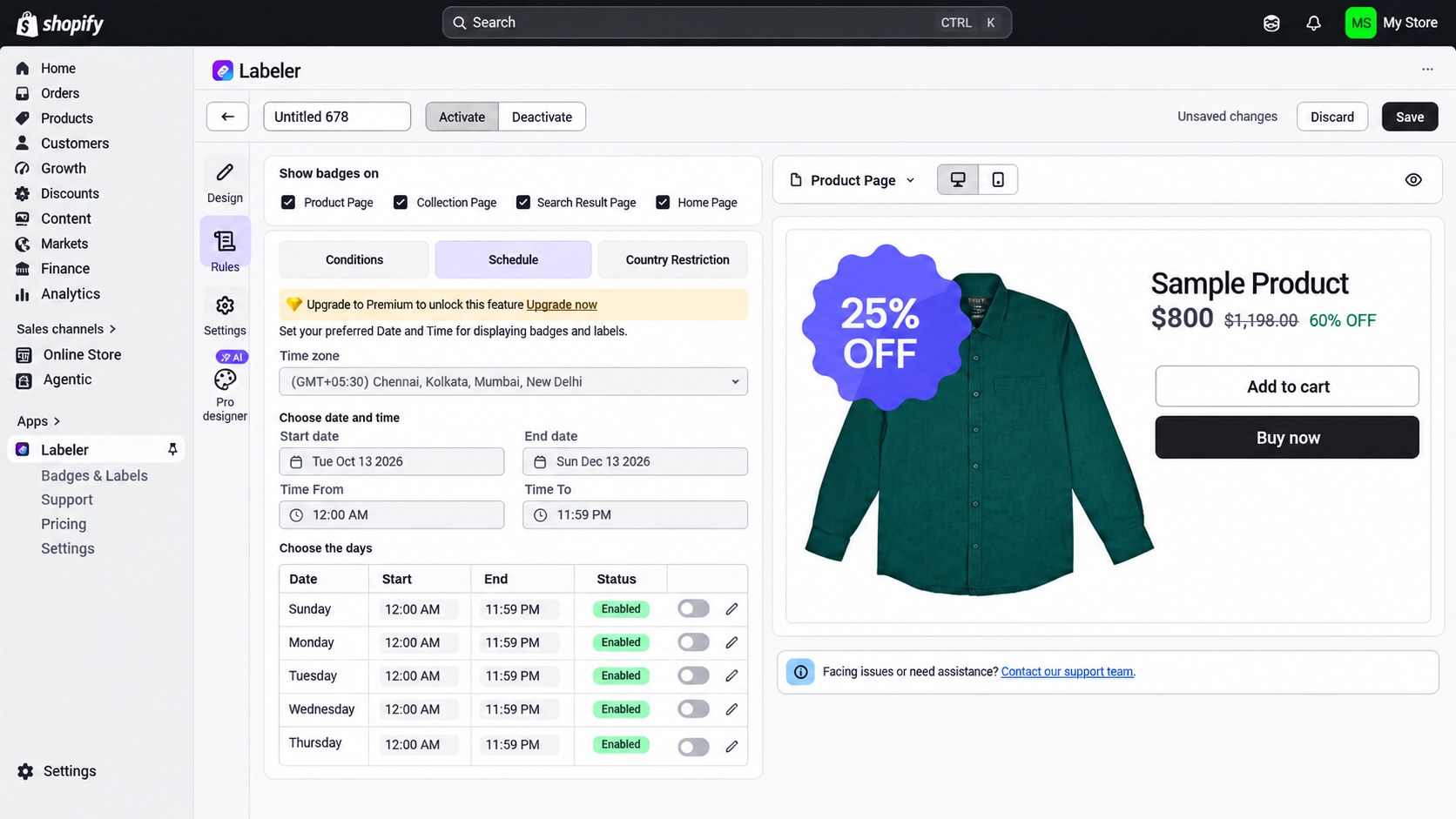This screenshot has height=819, width=1456.
Task: Go to Badges & Labels in sidebar
Action: [x=94, y=476]
